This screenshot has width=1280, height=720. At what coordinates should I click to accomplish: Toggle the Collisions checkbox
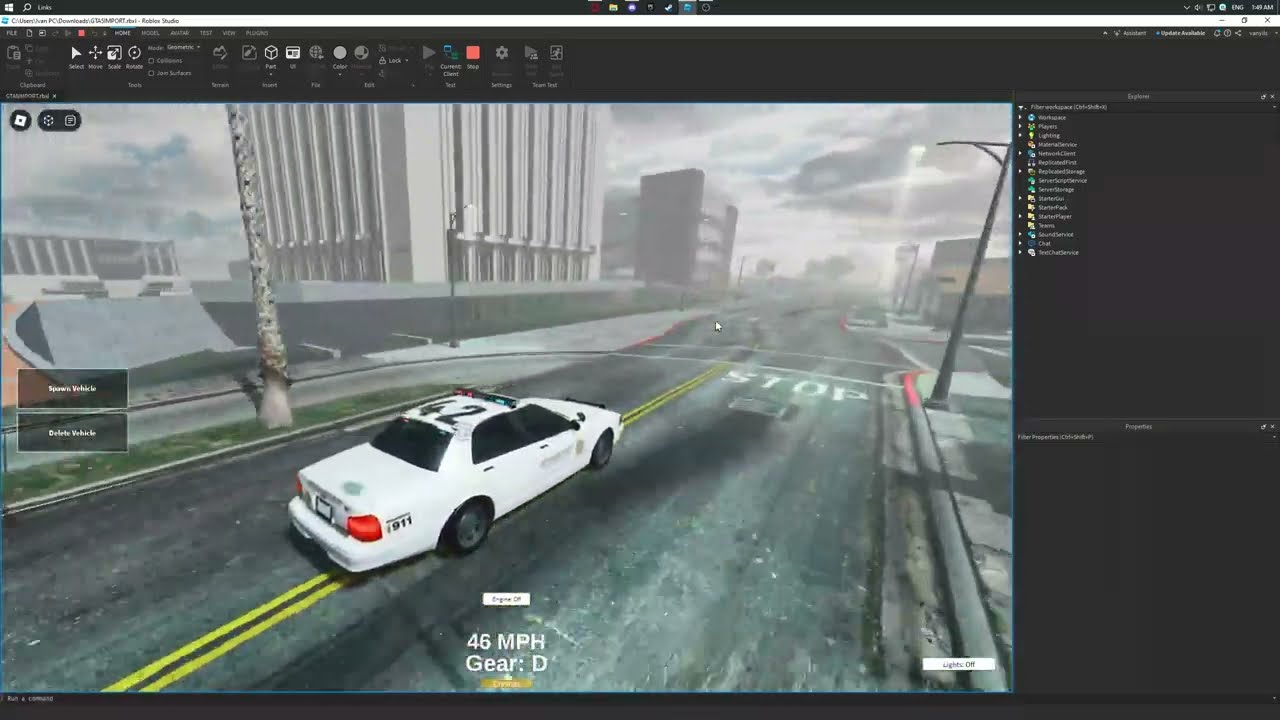(151, 60)
